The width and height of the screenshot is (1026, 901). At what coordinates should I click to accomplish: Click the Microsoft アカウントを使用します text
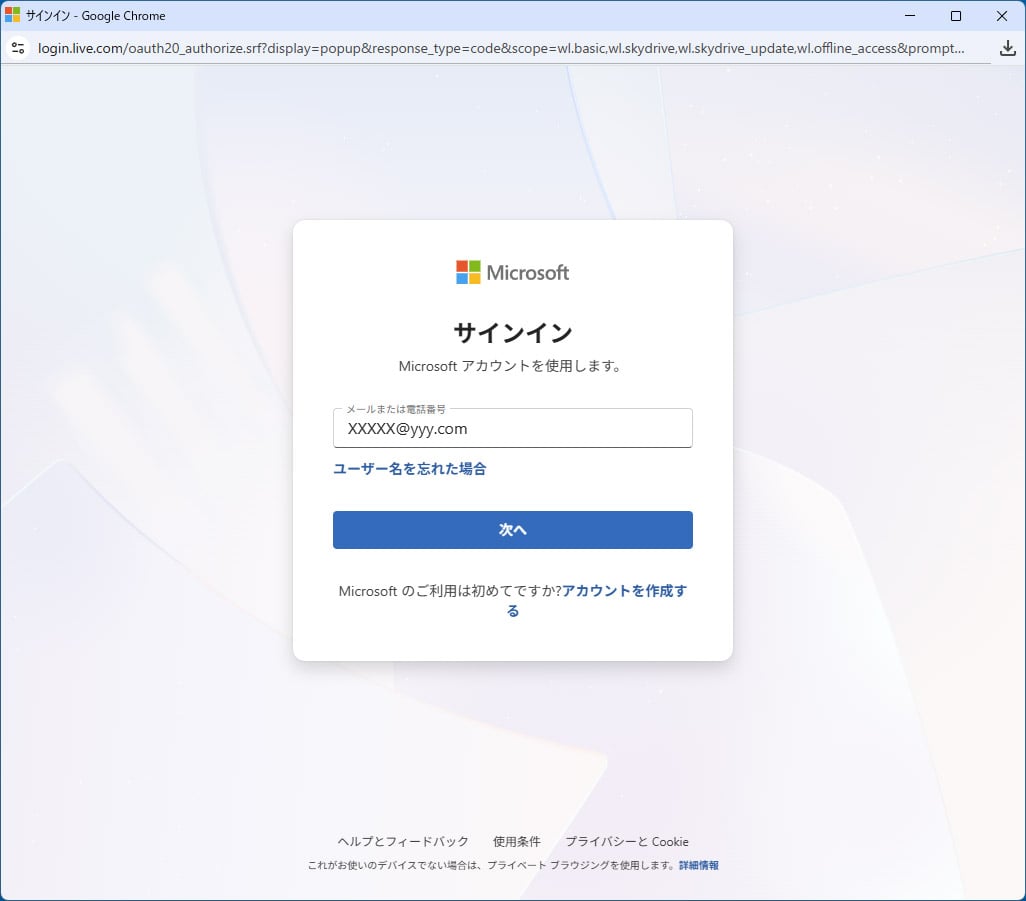510,366
